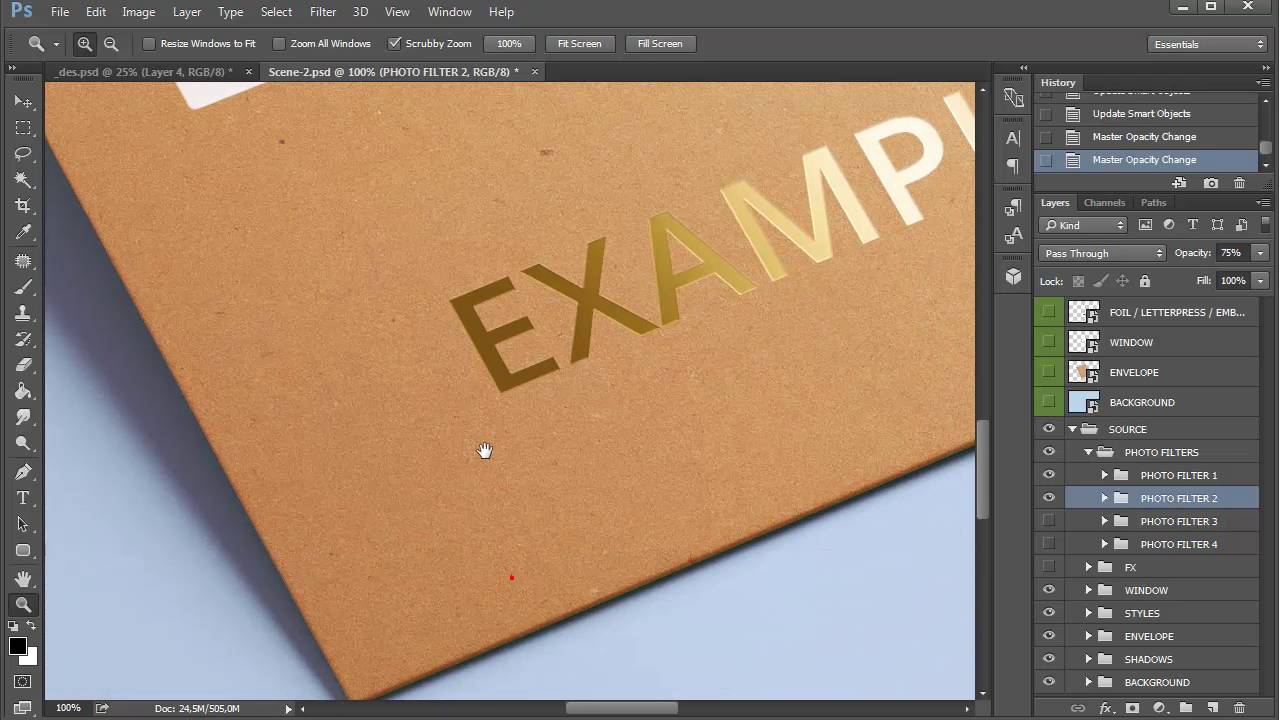Select the Healing Brush tool
The width and height of the screenshot is (1280, 720).
click(23, 261)
